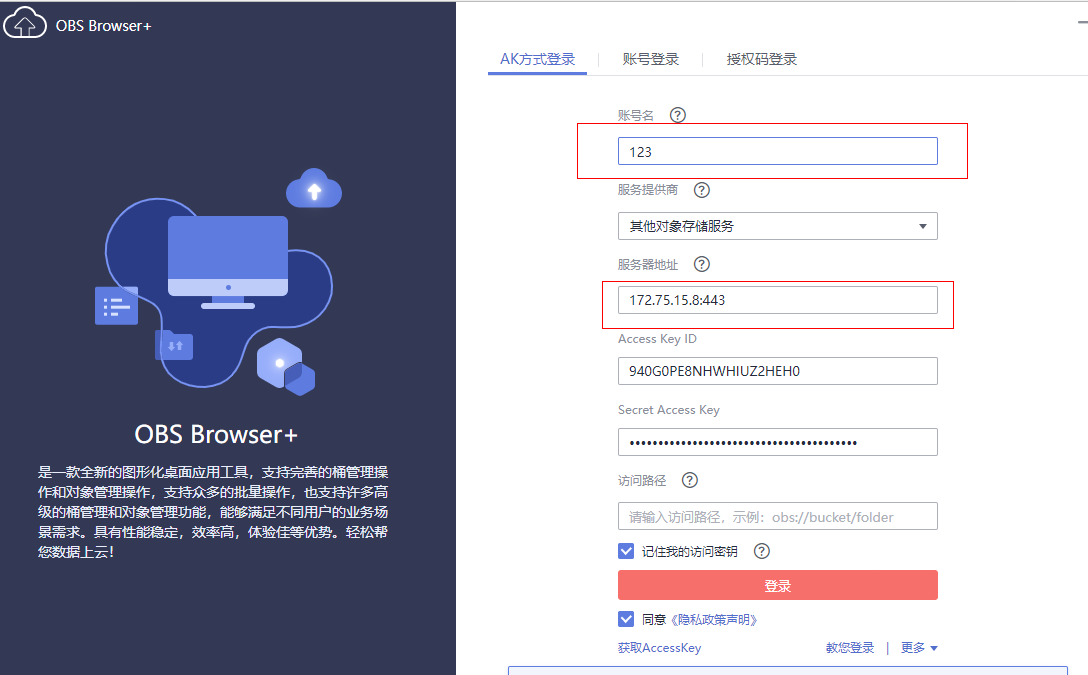Open help icon beside 账号名 label
This screenshot has height=675, width=1088.
click(678, 115)
